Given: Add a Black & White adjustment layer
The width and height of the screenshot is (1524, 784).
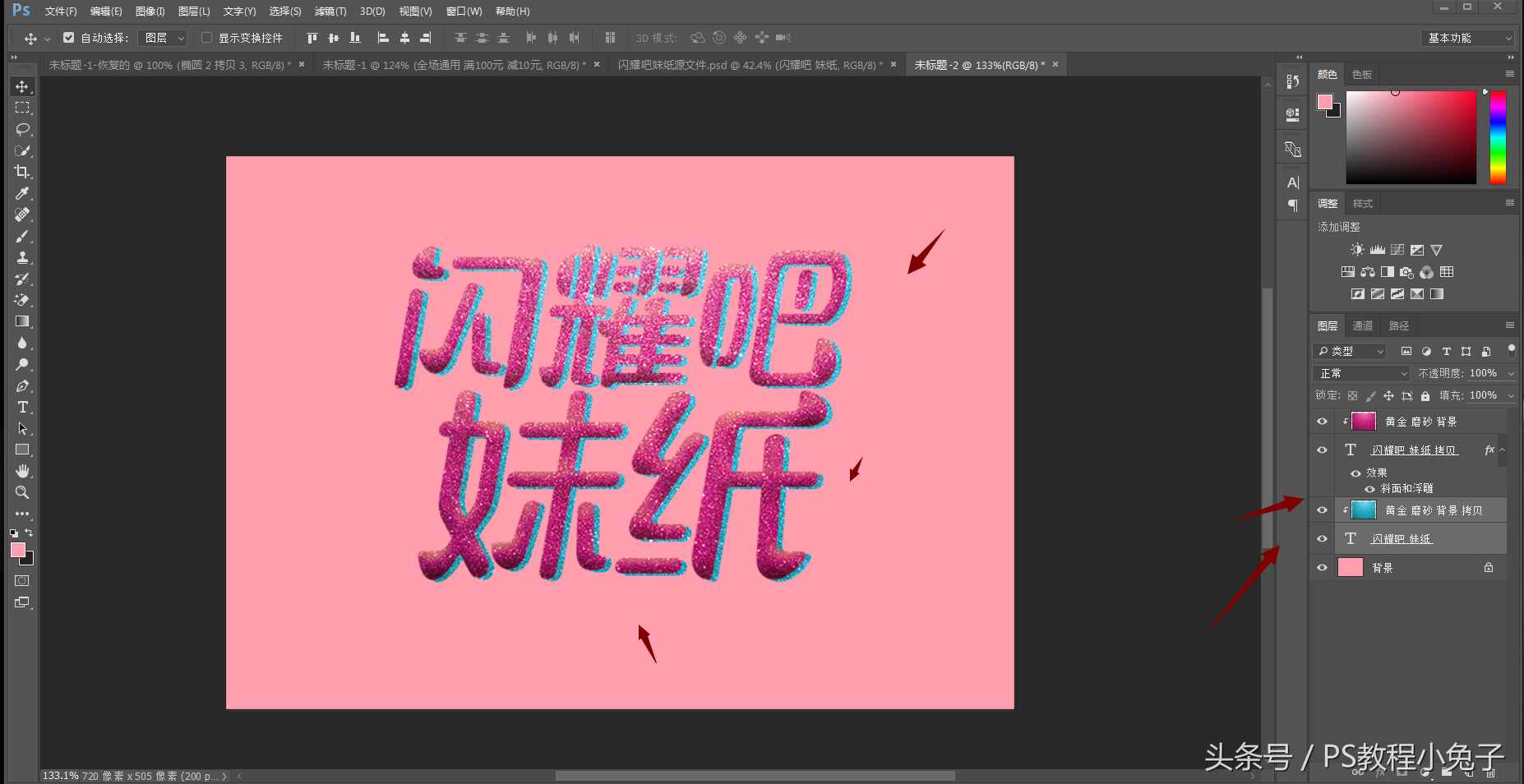Looking at the screenshot, I should [x=1388, y=273].
